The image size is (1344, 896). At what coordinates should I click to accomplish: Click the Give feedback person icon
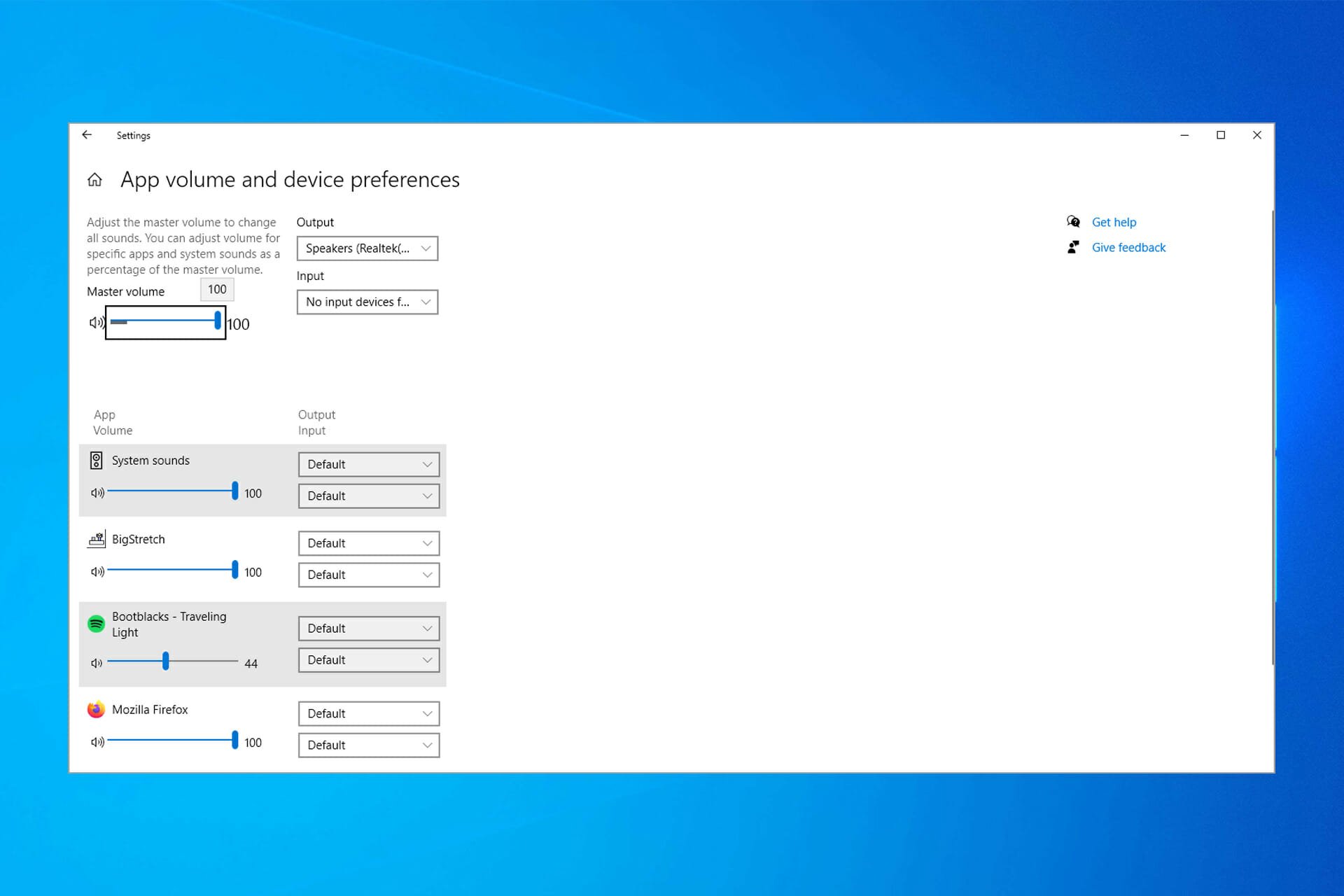pos(1073,247)
